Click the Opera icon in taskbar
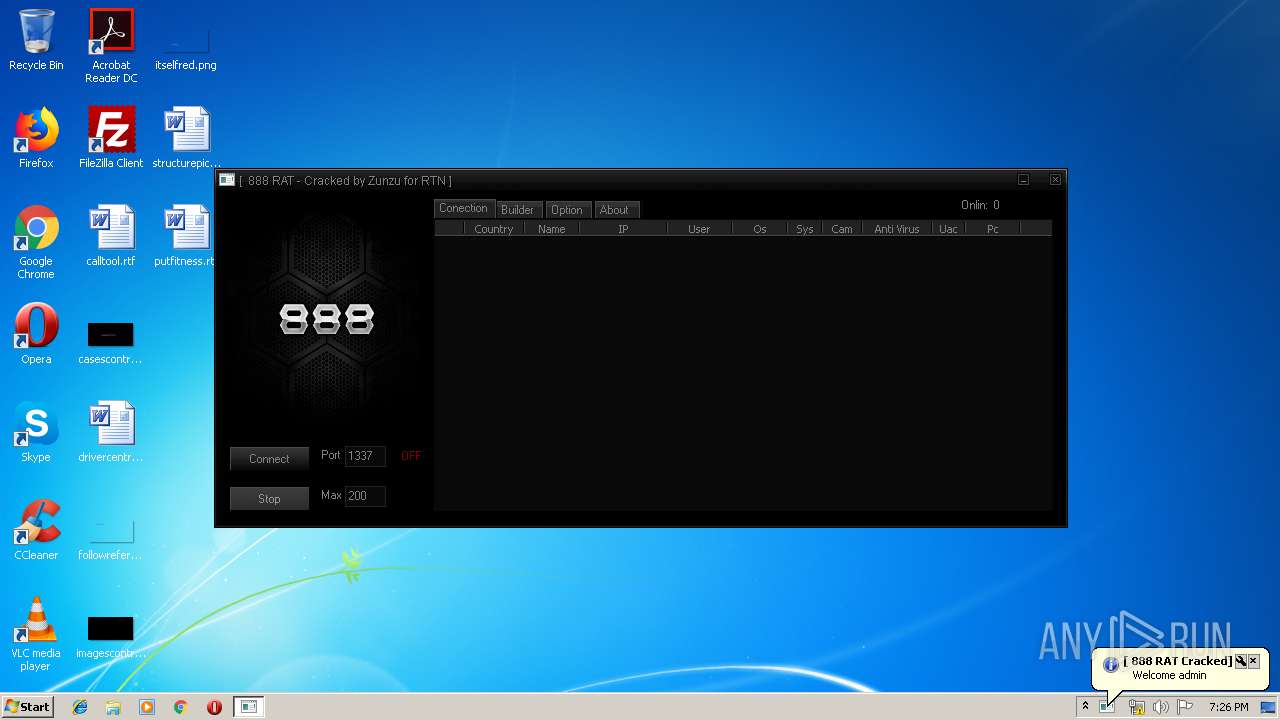This screenshot has height=720, width=1280. click(x=214, y=707)
